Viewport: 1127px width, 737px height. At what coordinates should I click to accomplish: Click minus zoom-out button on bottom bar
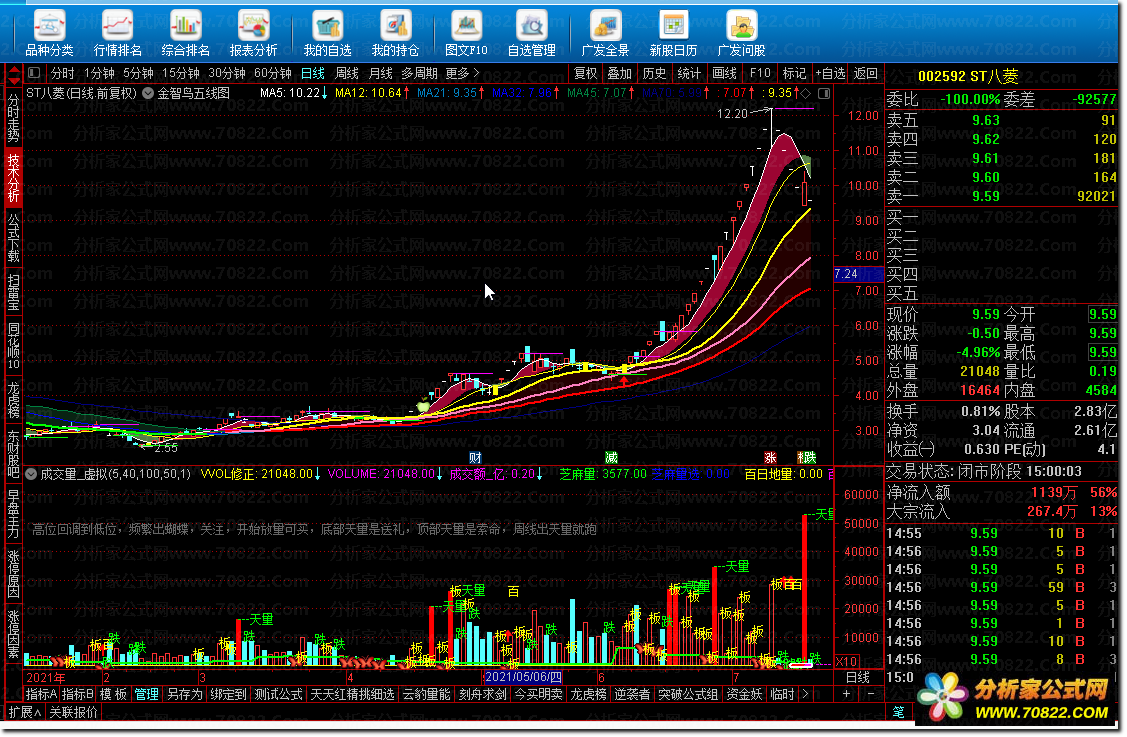tap(871, 694)
